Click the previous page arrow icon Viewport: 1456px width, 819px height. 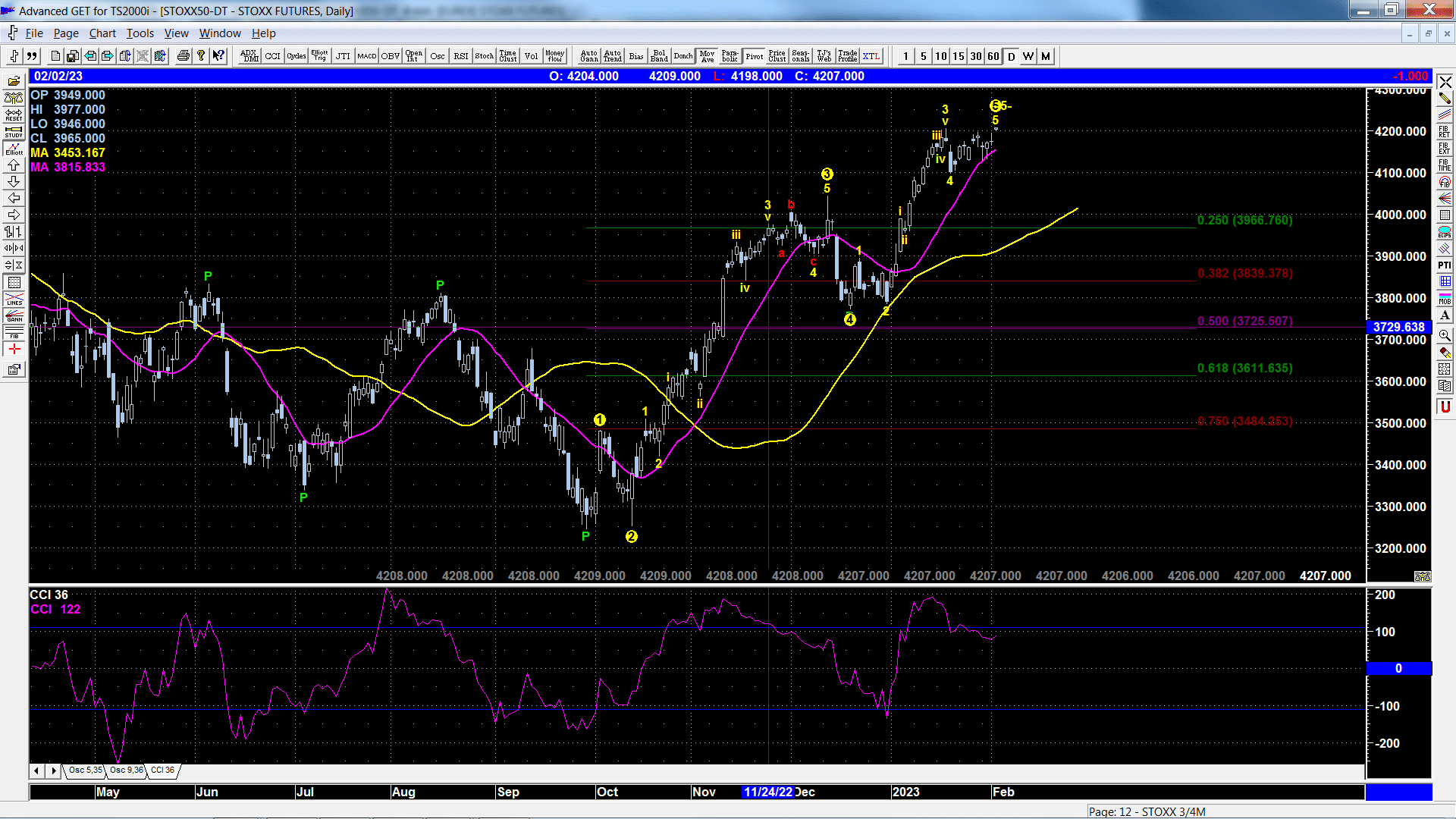(x=90, y=56)
